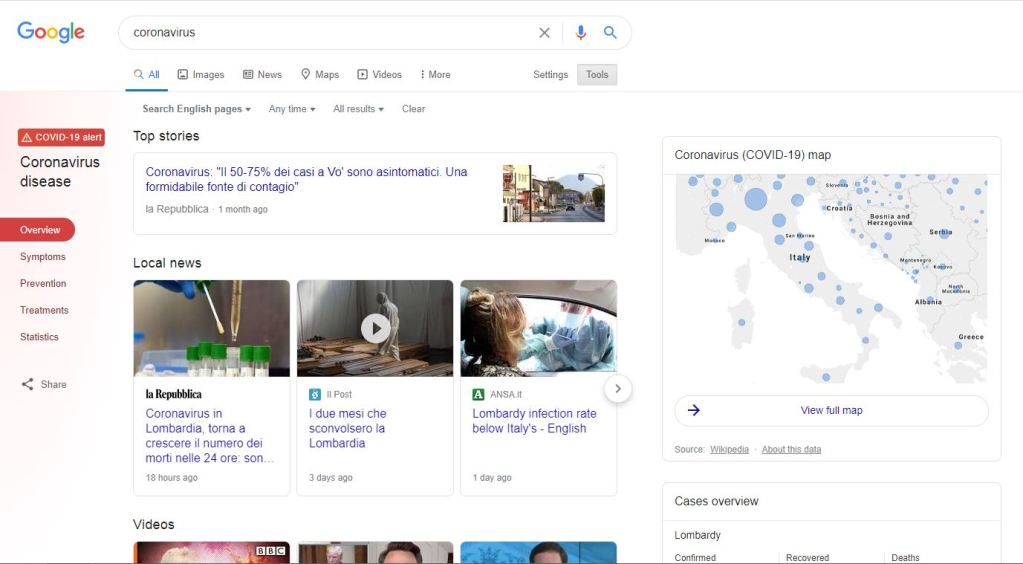Click the la Repubblica logo on news card
The image size is (1023, 564).
pyautogui.click(x=174, y=394)
